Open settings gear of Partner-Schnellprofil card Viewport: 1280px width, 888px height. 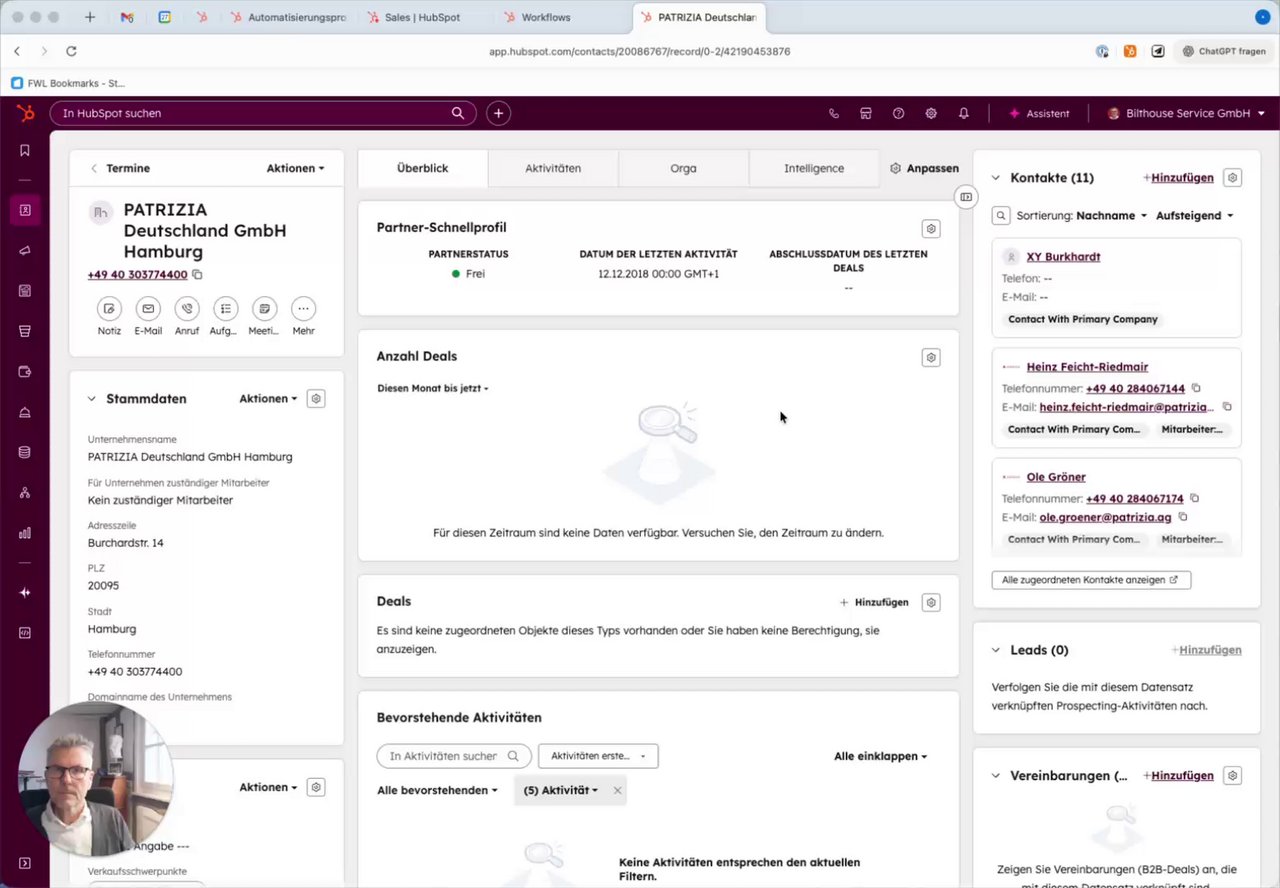pos(931,229)
